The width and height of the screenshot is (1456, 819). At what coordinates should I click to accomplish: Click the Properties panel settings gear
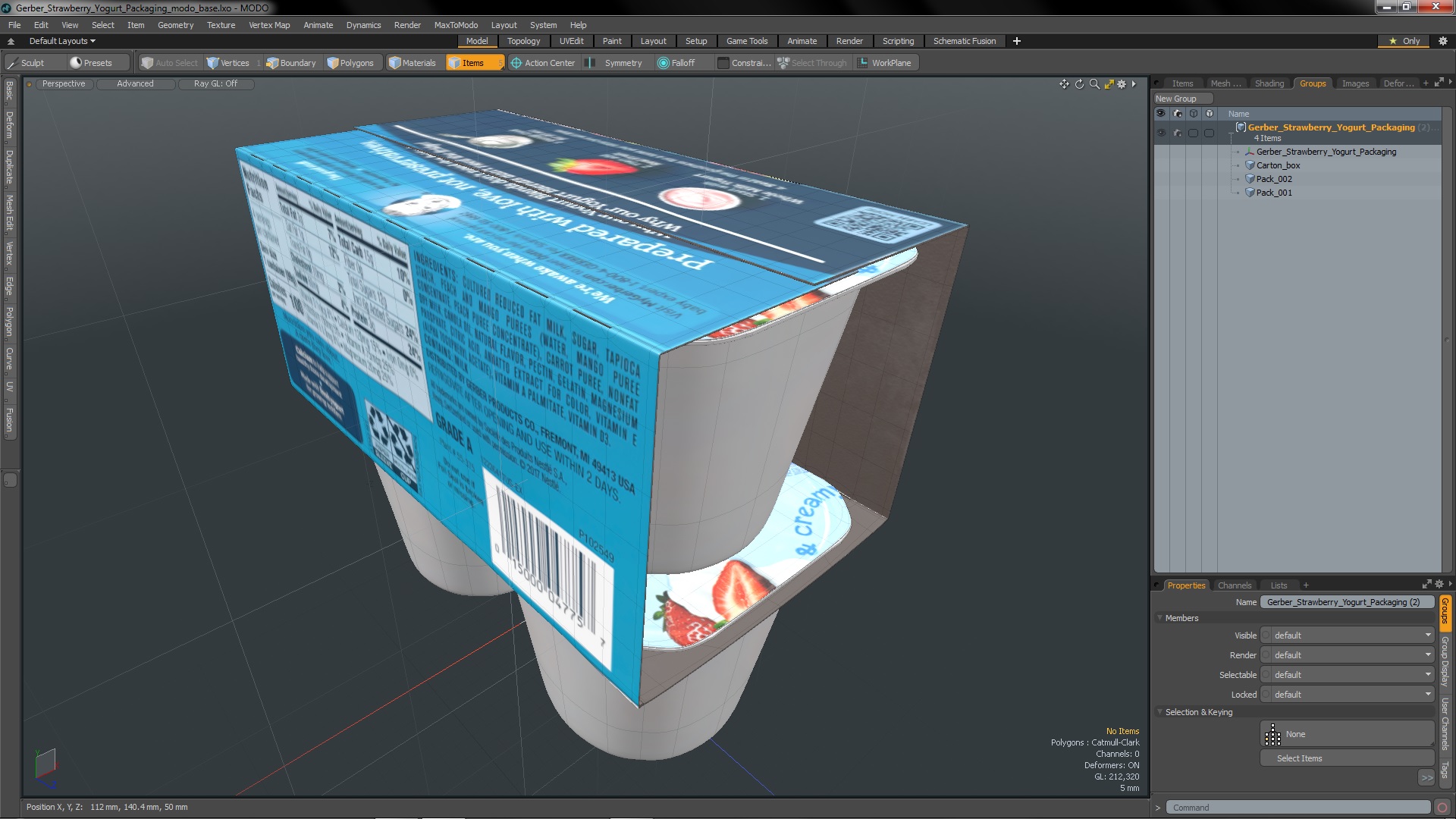[1439, 584]
